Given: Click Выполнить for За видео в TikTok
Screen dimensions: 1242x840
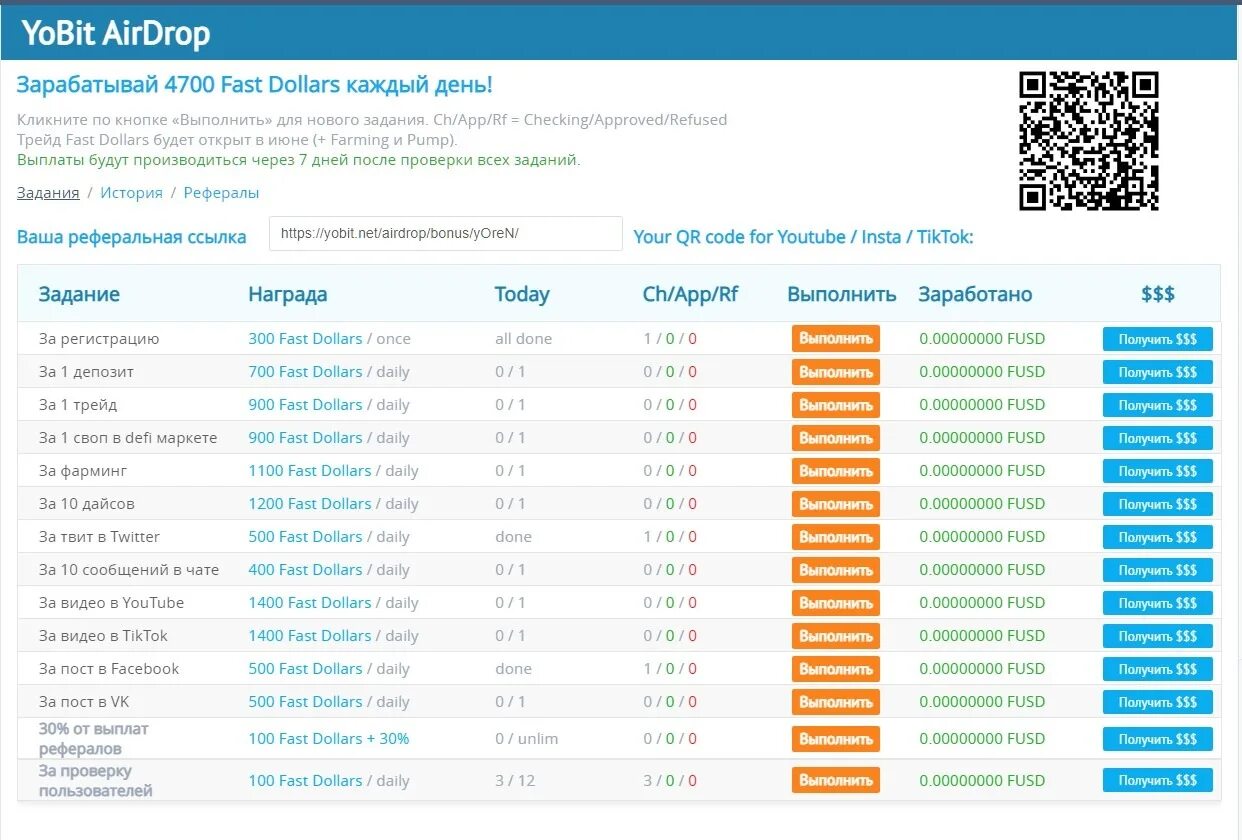Looking at the screenshot, I should coord(836,636).
